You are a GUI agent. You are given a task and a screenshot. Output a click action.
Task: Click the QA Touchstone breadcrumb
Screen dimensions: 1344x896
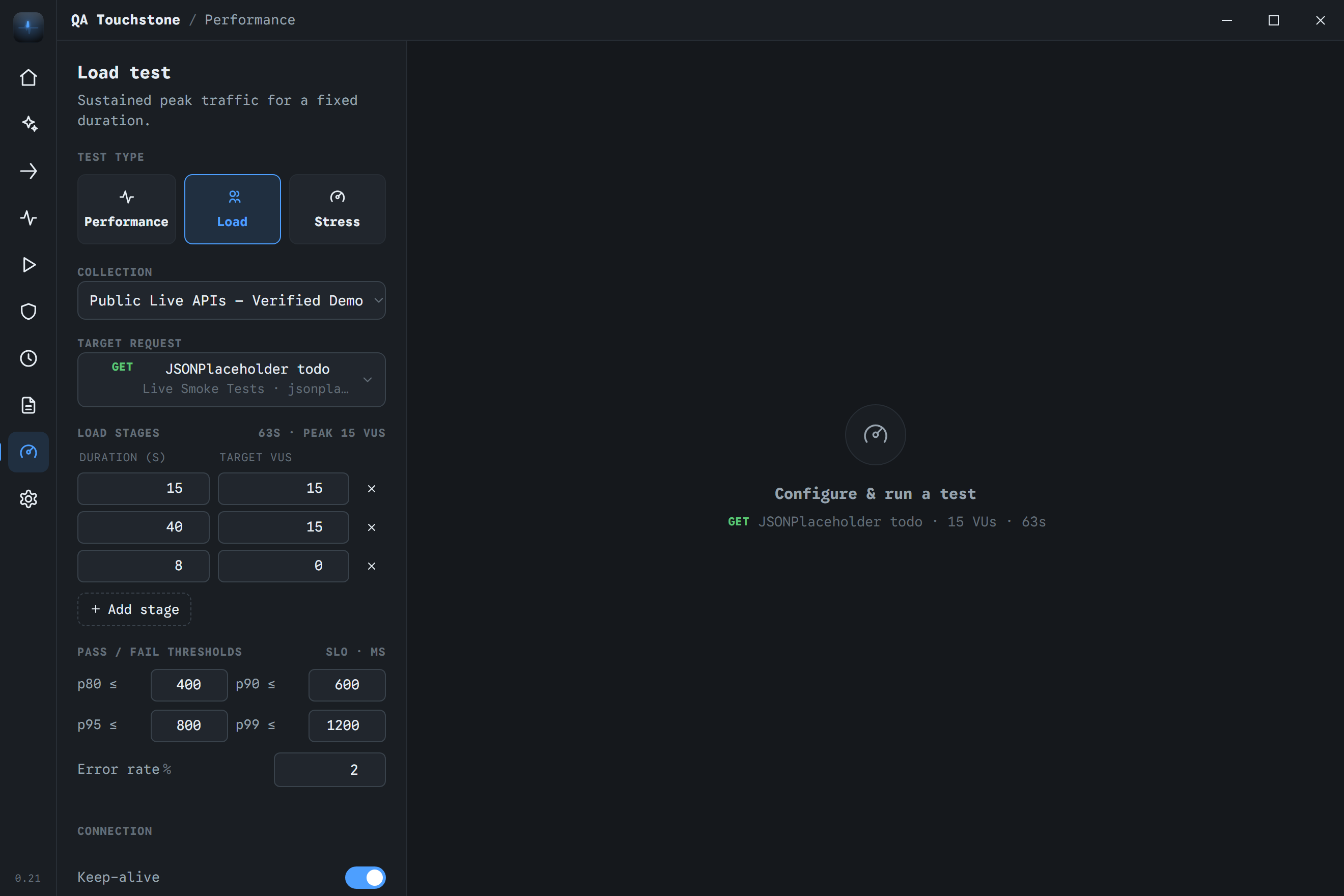click(x=125, y=20)
